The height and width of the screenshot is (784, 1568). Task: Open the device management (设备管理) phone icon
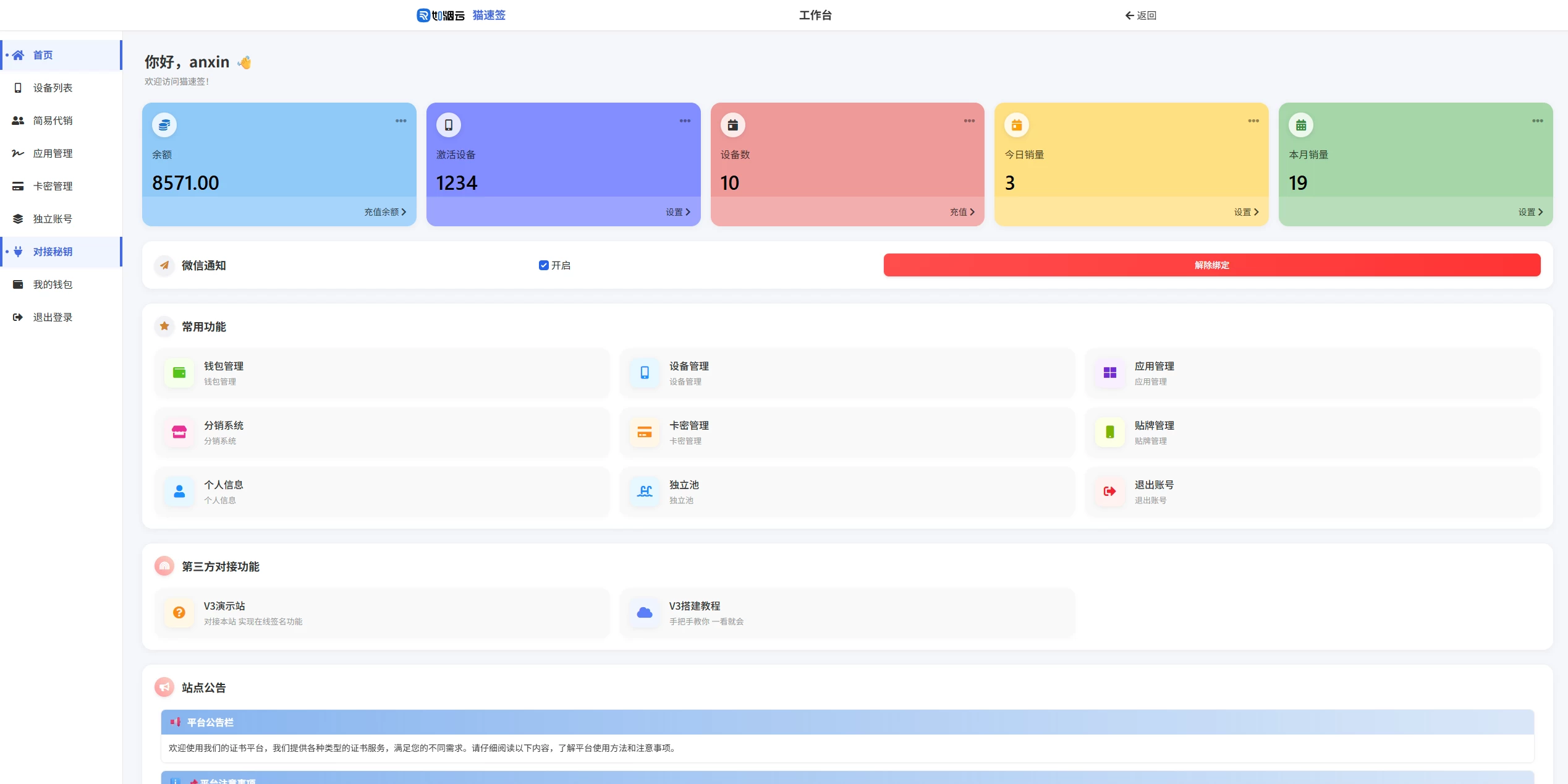click(x=645, y=373)
